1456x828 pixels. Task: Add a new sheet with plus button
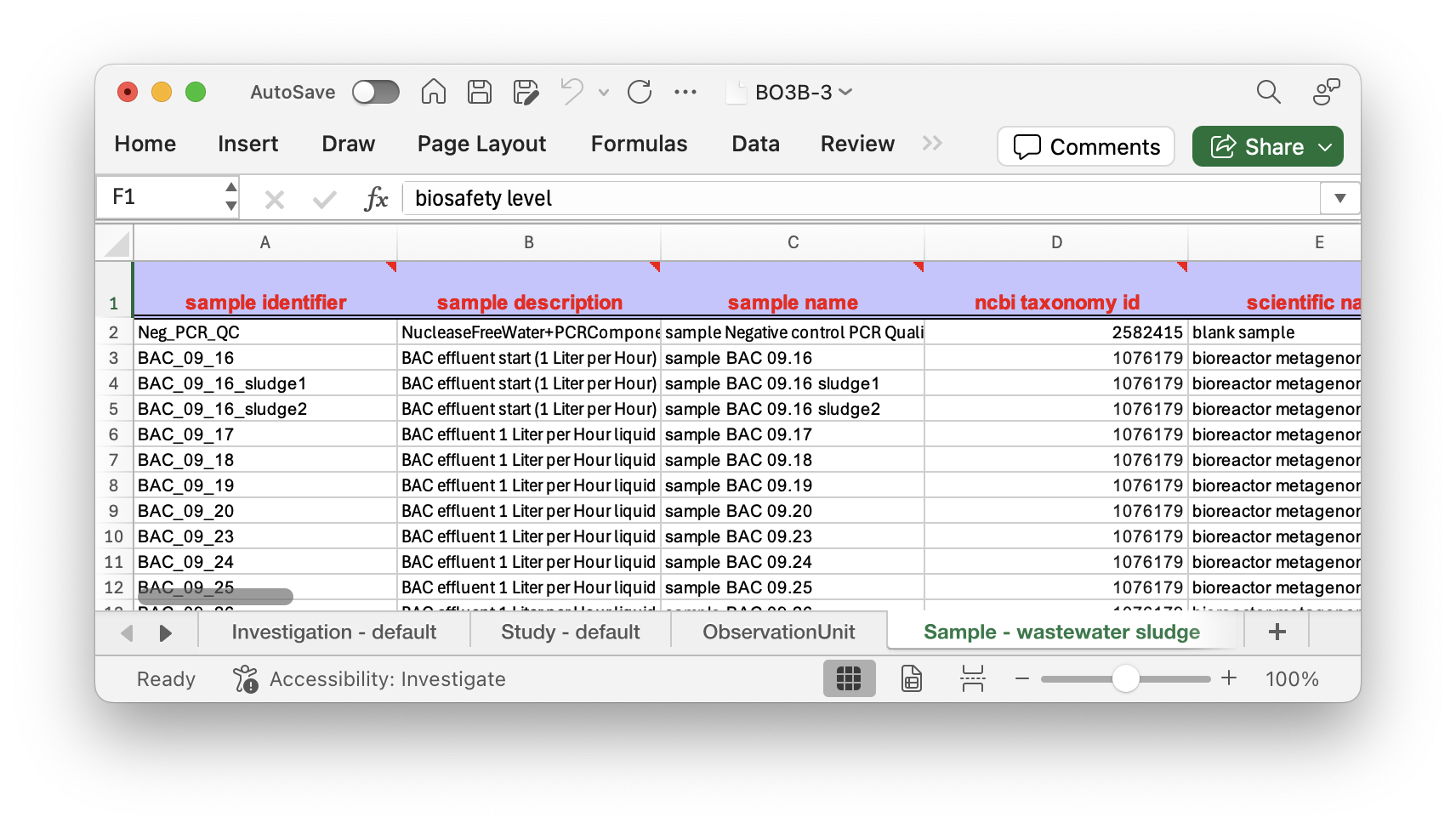(1277, 632)
